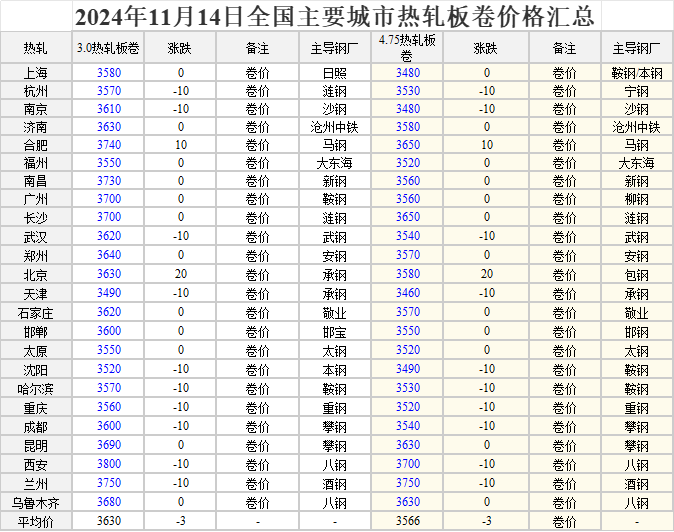
Task: Open Kunming's 3.0 coil price 3690
Action: [109, 445]
